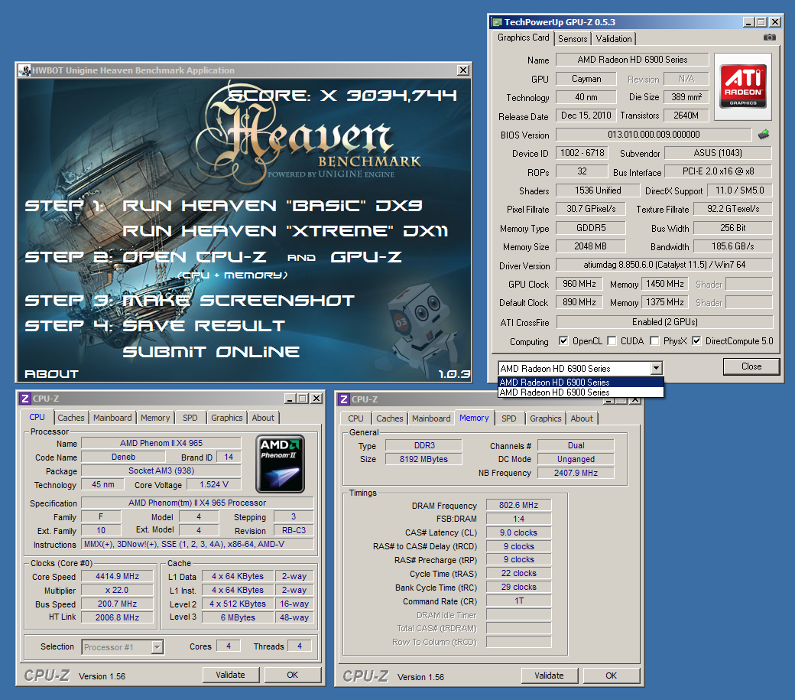Click the left CPU-Z window's Z title icon
The width and height of the screenshot is (795, 700).
[x=25, y=398]
